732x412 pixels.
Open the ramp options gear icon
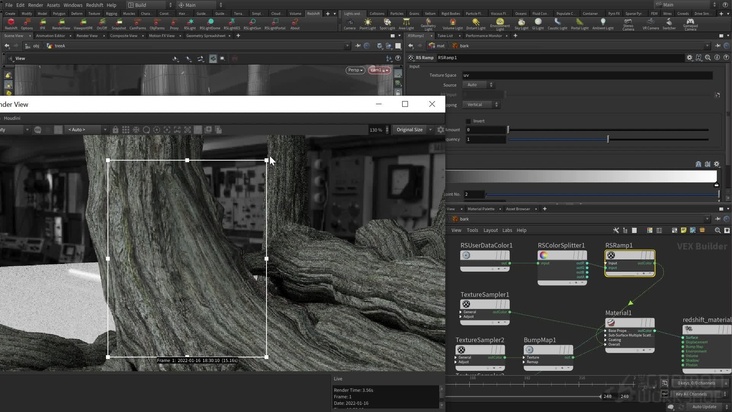[x=717, y=164]
